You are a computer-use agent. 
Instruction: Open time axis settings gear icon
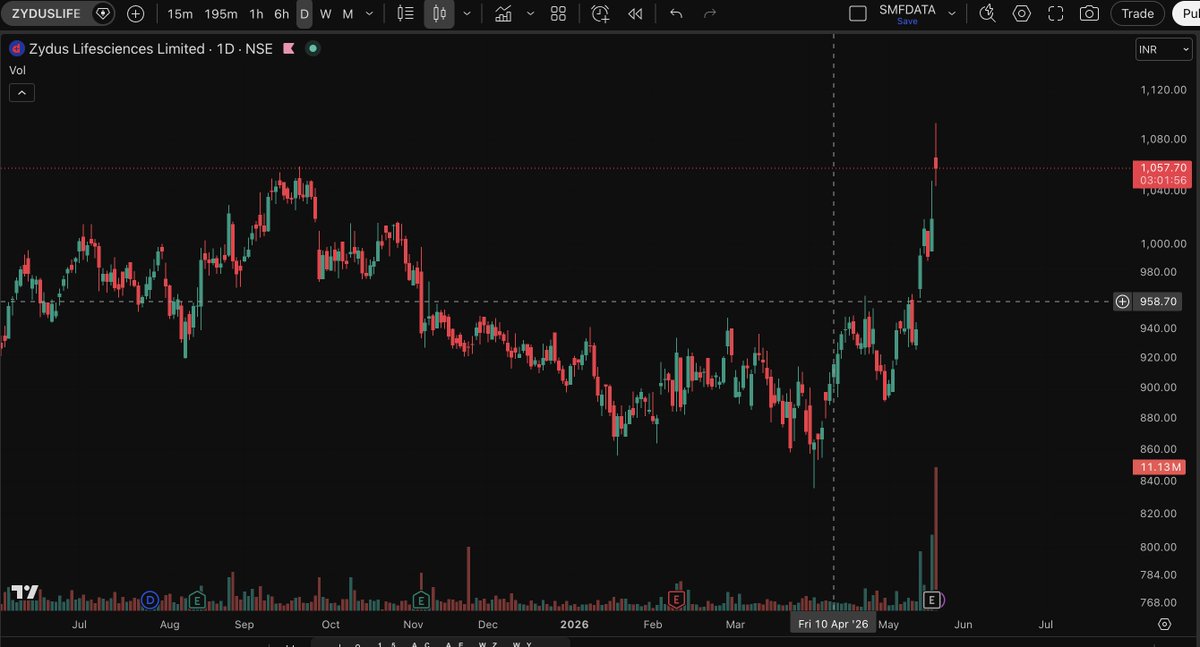(x=1164, y=624)
